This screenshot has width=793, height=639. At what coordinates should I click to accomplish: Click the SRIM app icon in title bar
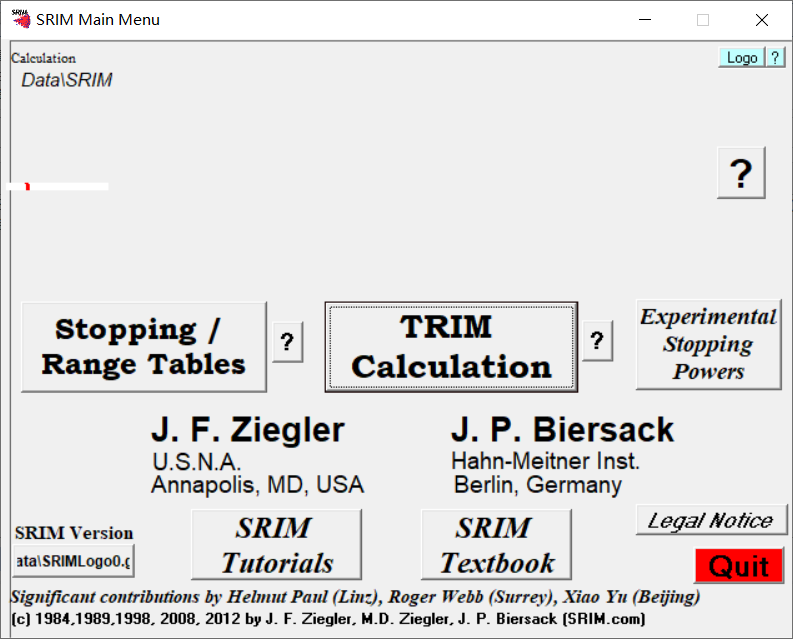(21, 19)
